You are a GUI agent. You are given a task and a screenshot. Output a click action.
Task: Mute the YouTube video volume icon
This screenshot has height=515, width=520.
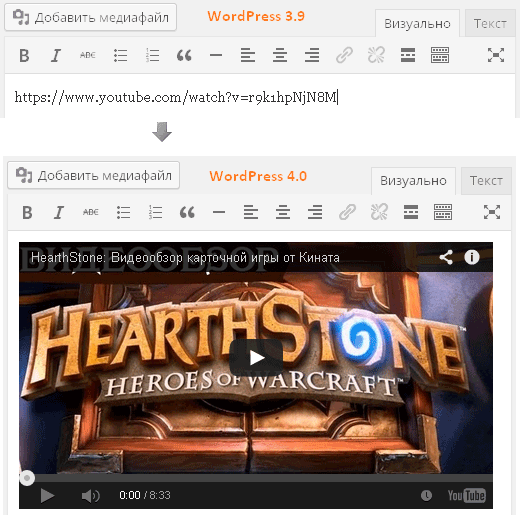pyautogui.click(x=90, y=496)
